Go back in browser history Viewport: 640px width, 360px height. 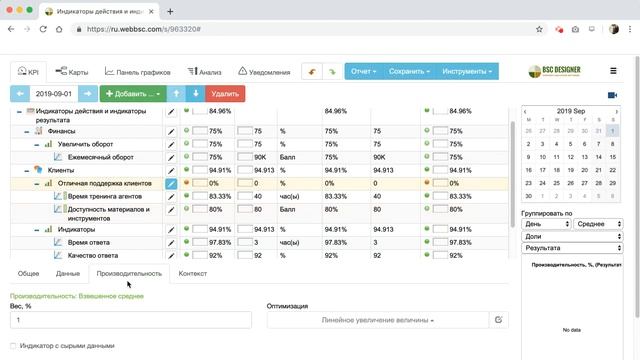(11, 29)
